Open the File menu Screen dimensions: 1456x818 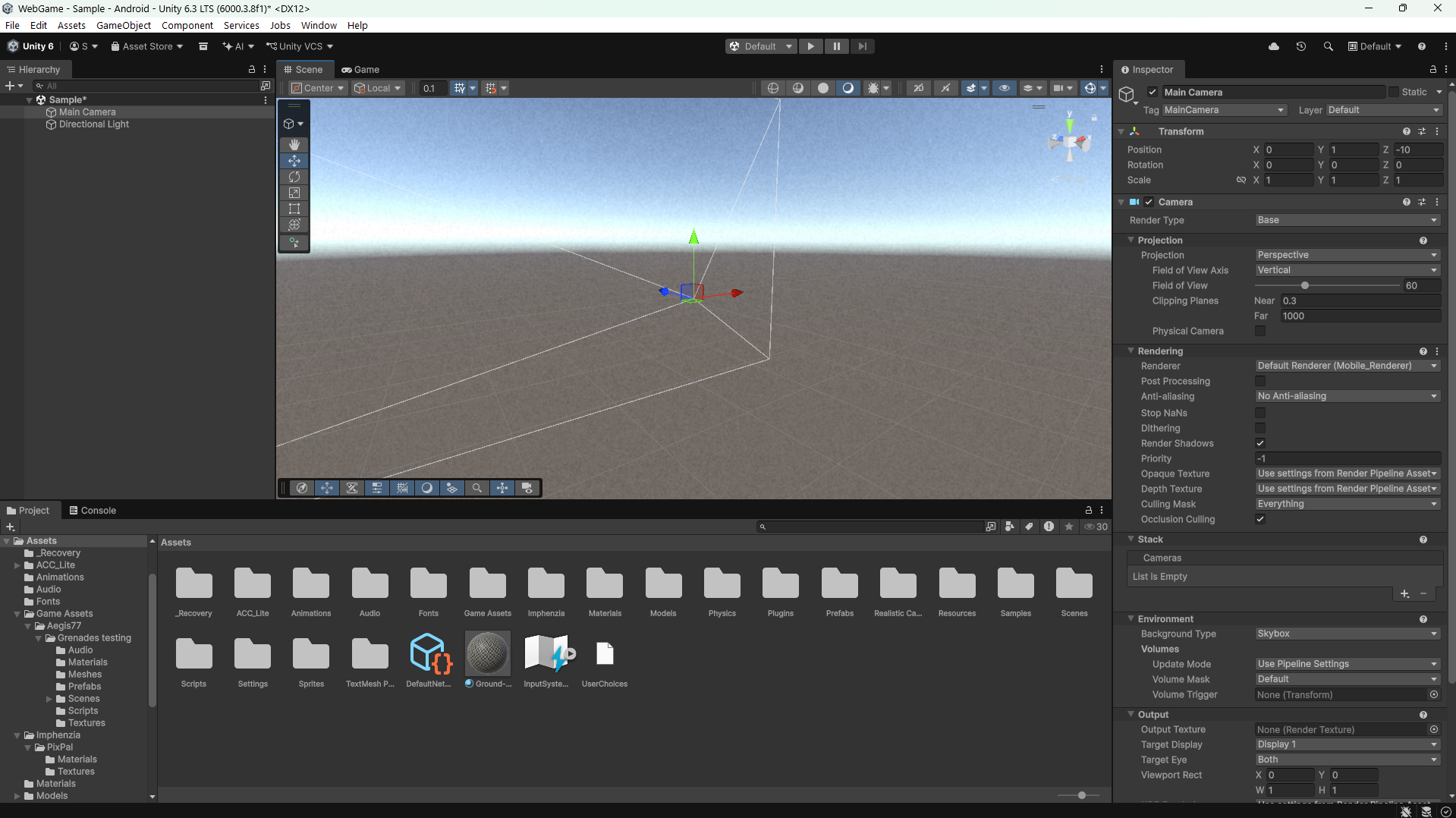(12, 25)
